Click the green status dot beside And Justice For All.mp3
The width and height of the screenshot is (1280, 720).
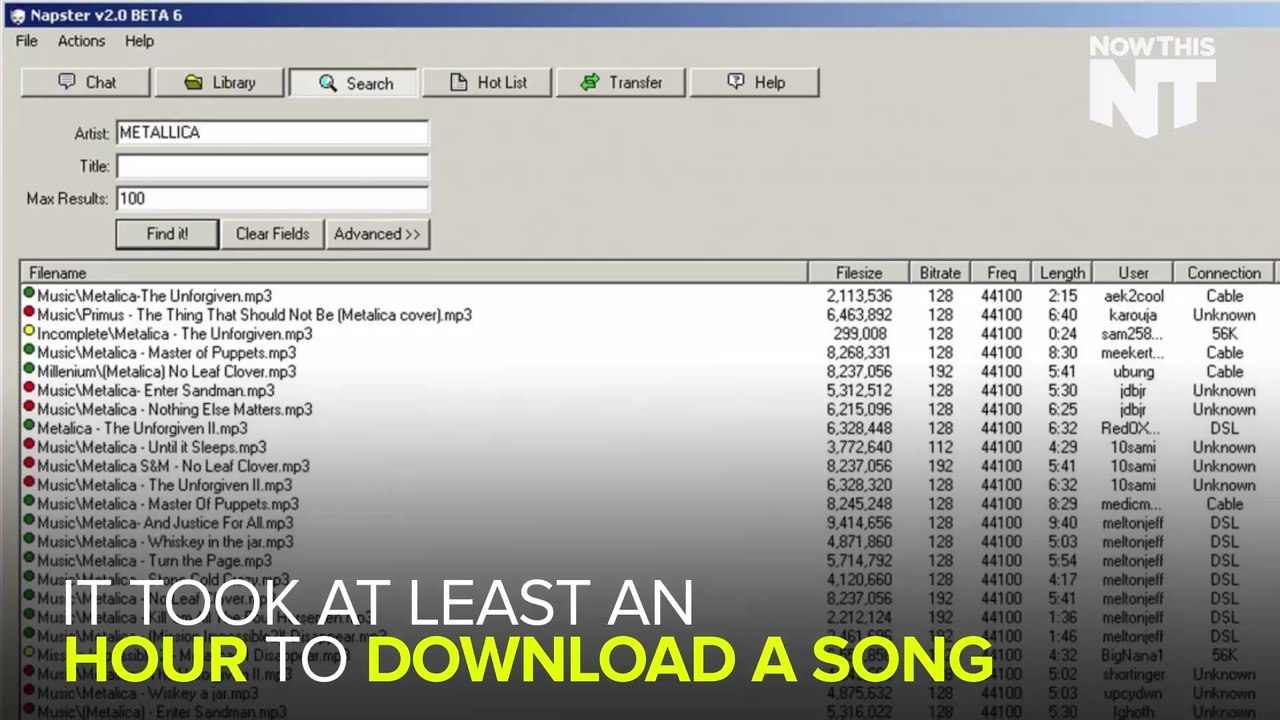[29, 522]
